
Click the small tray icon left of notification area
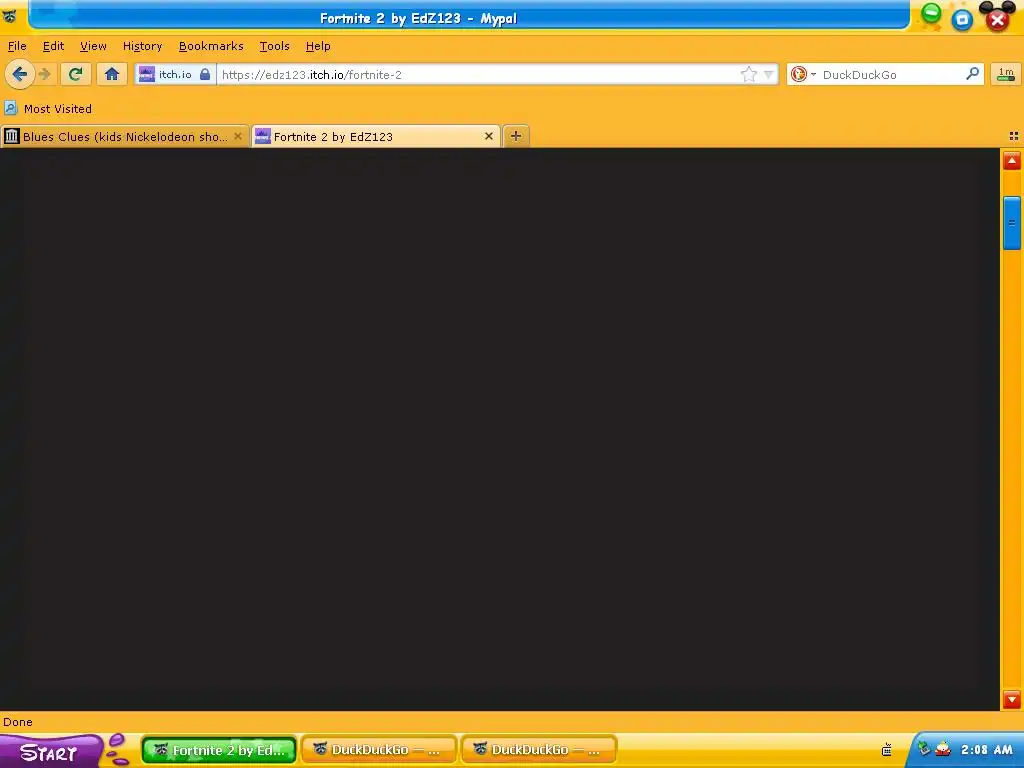coord(887,749)
